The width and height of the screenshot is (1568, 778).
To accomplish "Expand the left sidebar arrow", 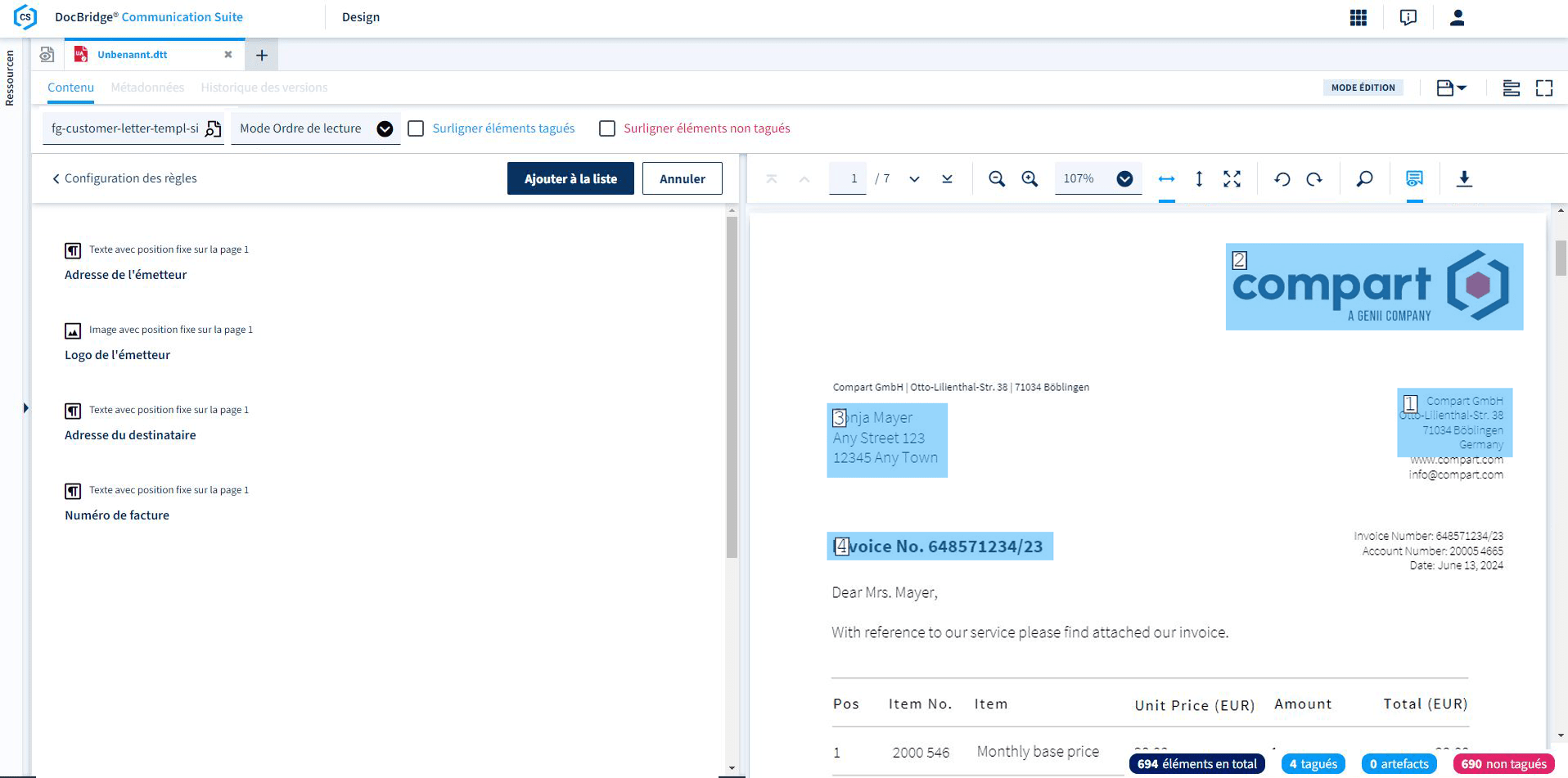I will coord(26,407).
